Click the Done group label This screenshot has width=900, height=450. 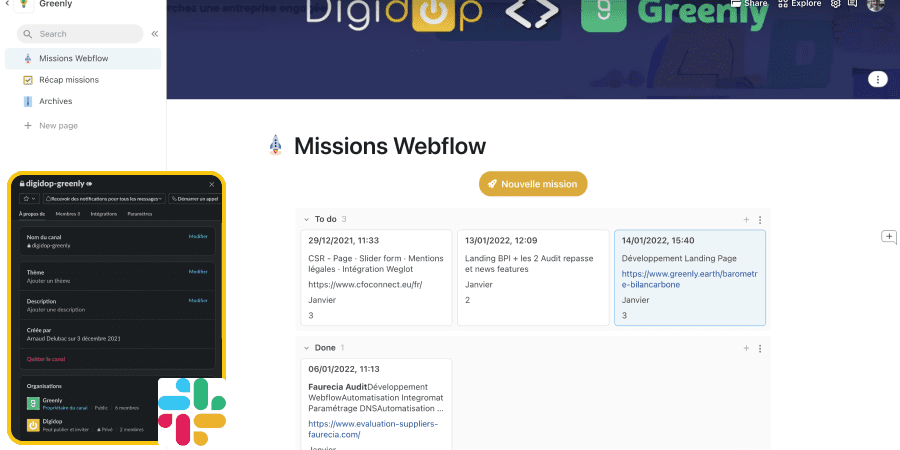click(325, 348)
